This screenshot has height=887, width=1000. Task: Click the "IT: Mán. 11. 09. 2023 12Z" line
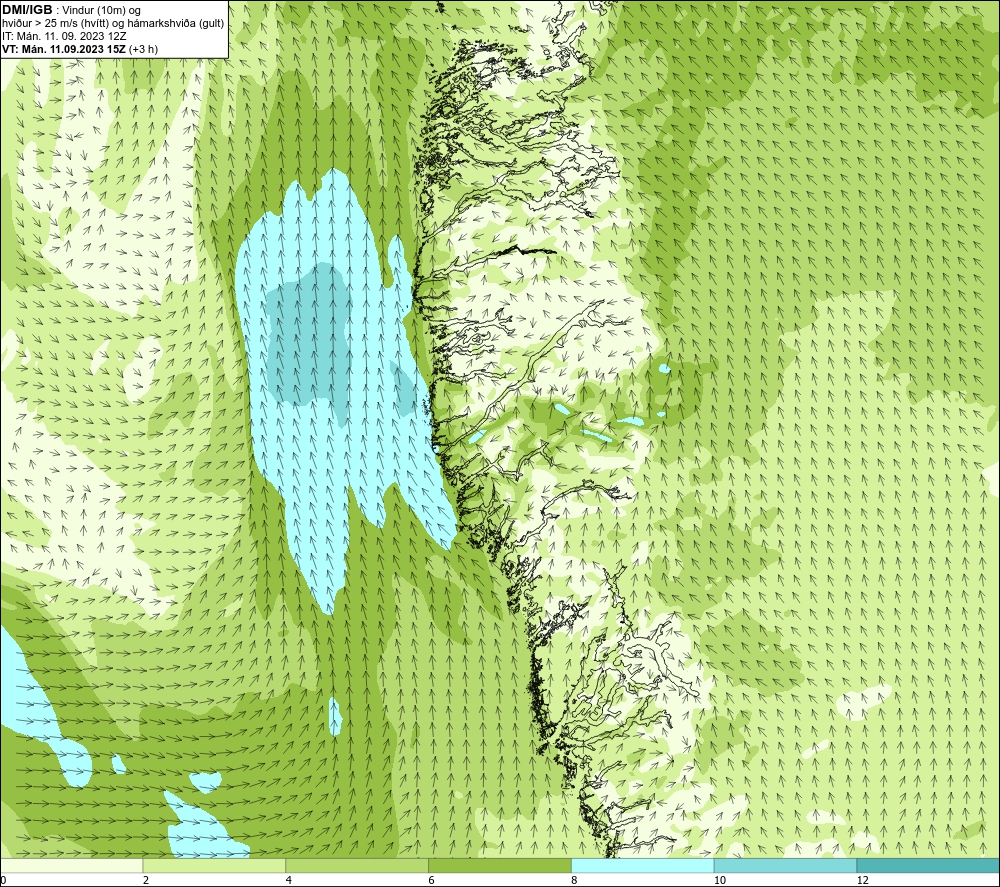point(64,36)
